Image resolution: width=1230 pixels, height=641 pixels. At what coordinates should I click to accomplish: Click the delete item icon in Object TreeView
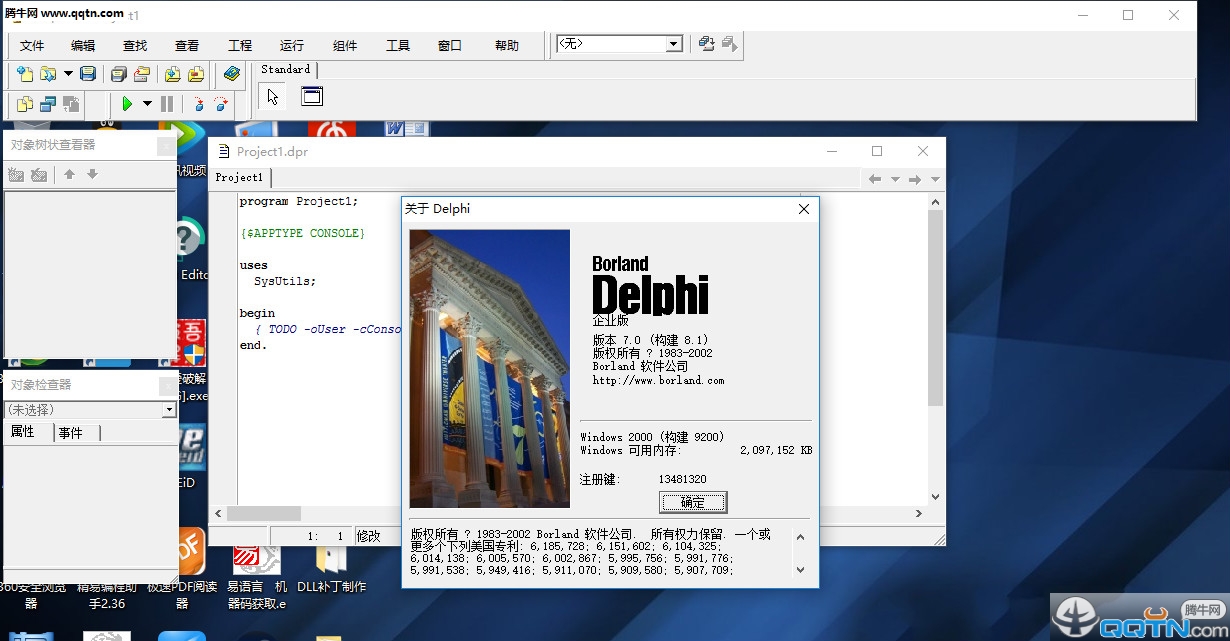[39, 174]
